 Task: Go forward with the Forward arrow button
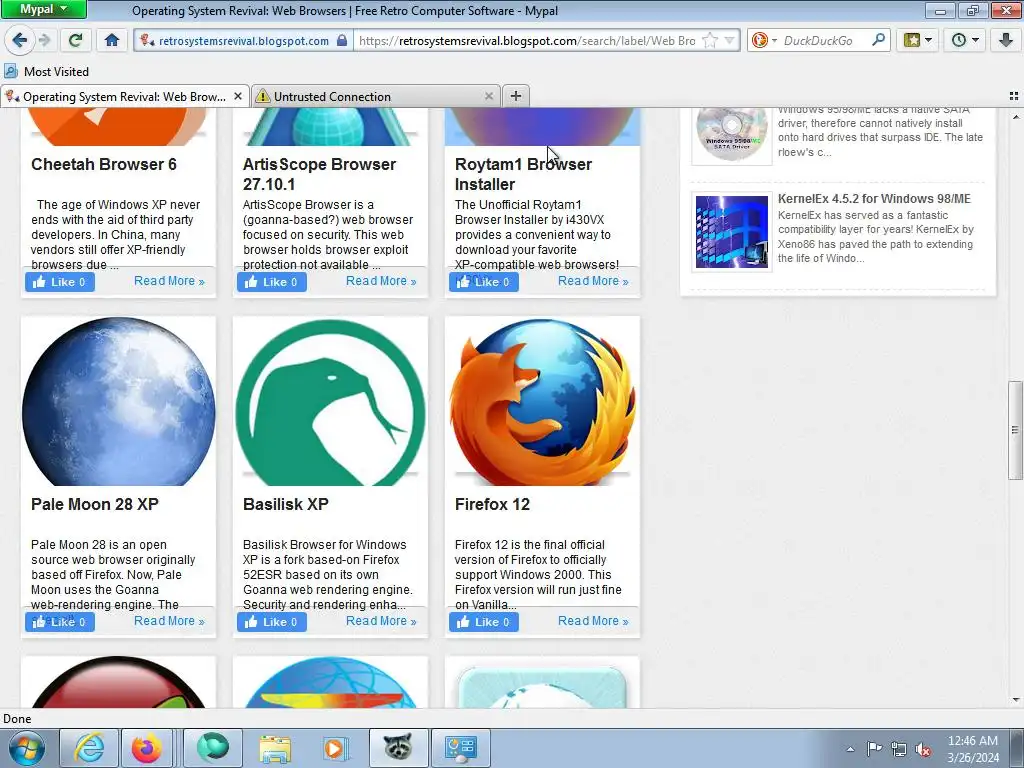tap(44, 40)
